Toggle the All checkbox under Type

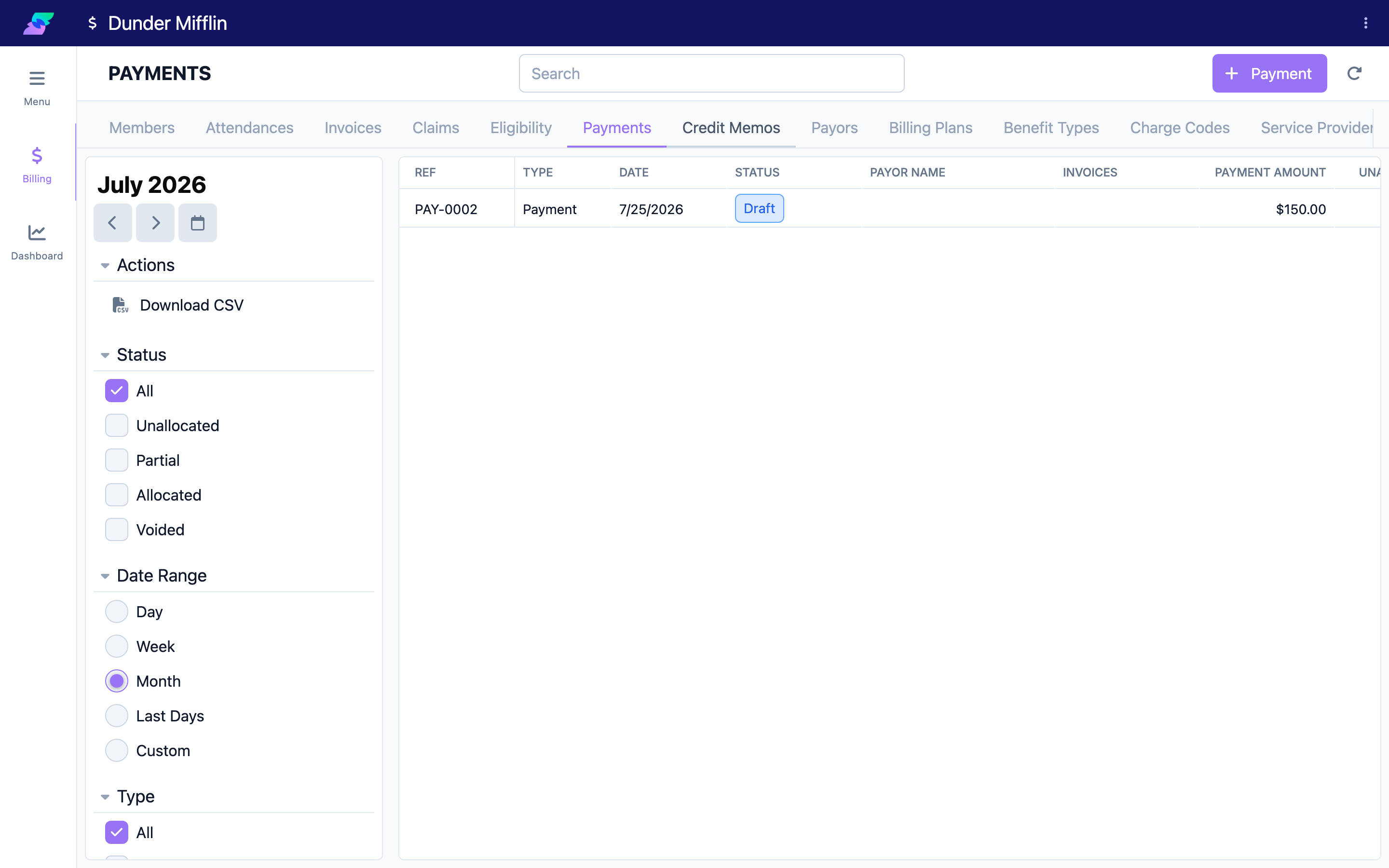[117, 832]
